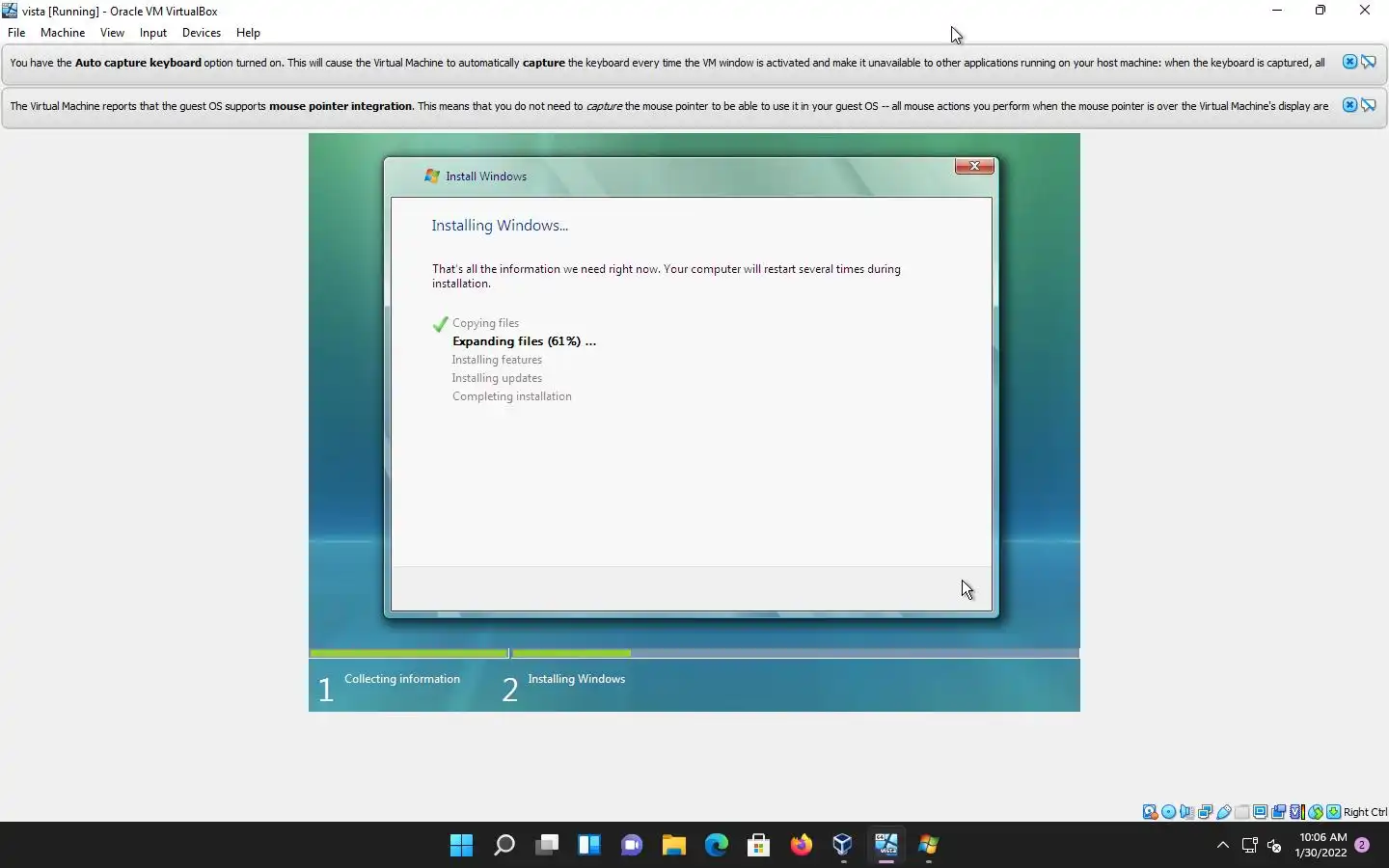Screen dimensions: 1389x868
Task: Switch to the vista VM taskbar icon
Action: [x=885, y=846]
